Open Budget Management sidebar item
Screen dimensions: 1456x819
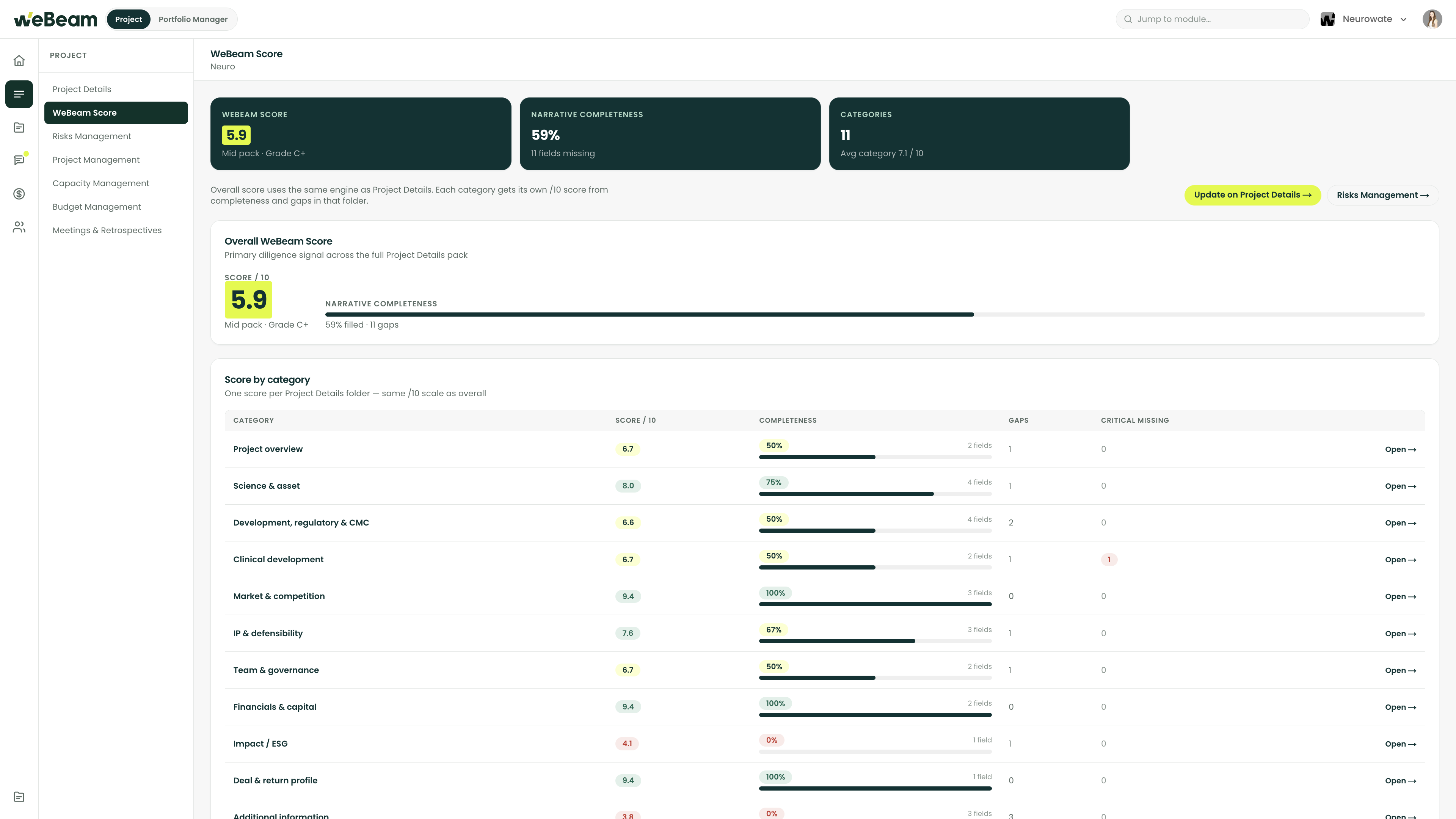(116, 207)
